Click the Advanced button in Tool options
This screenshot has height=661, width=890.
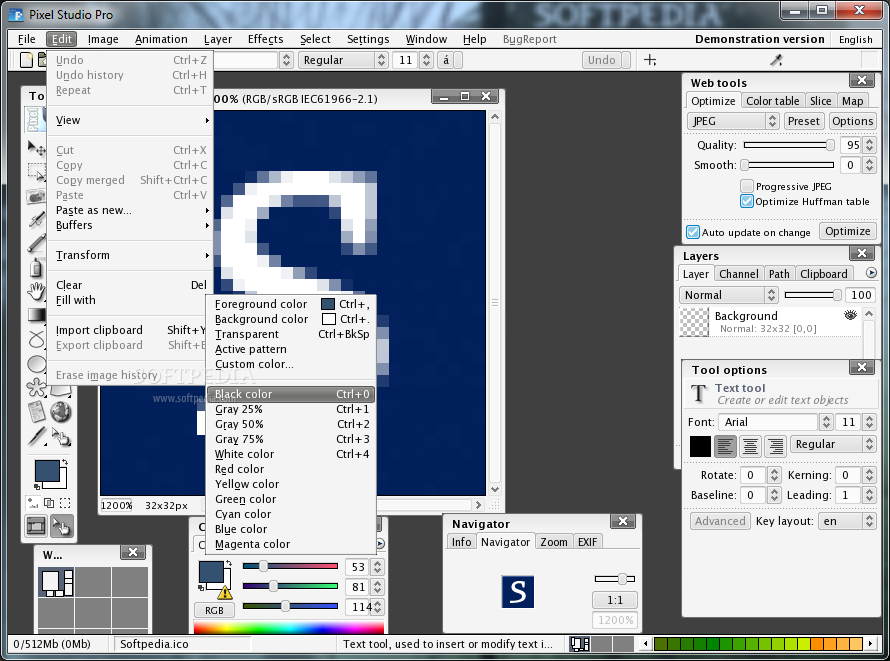720,521
